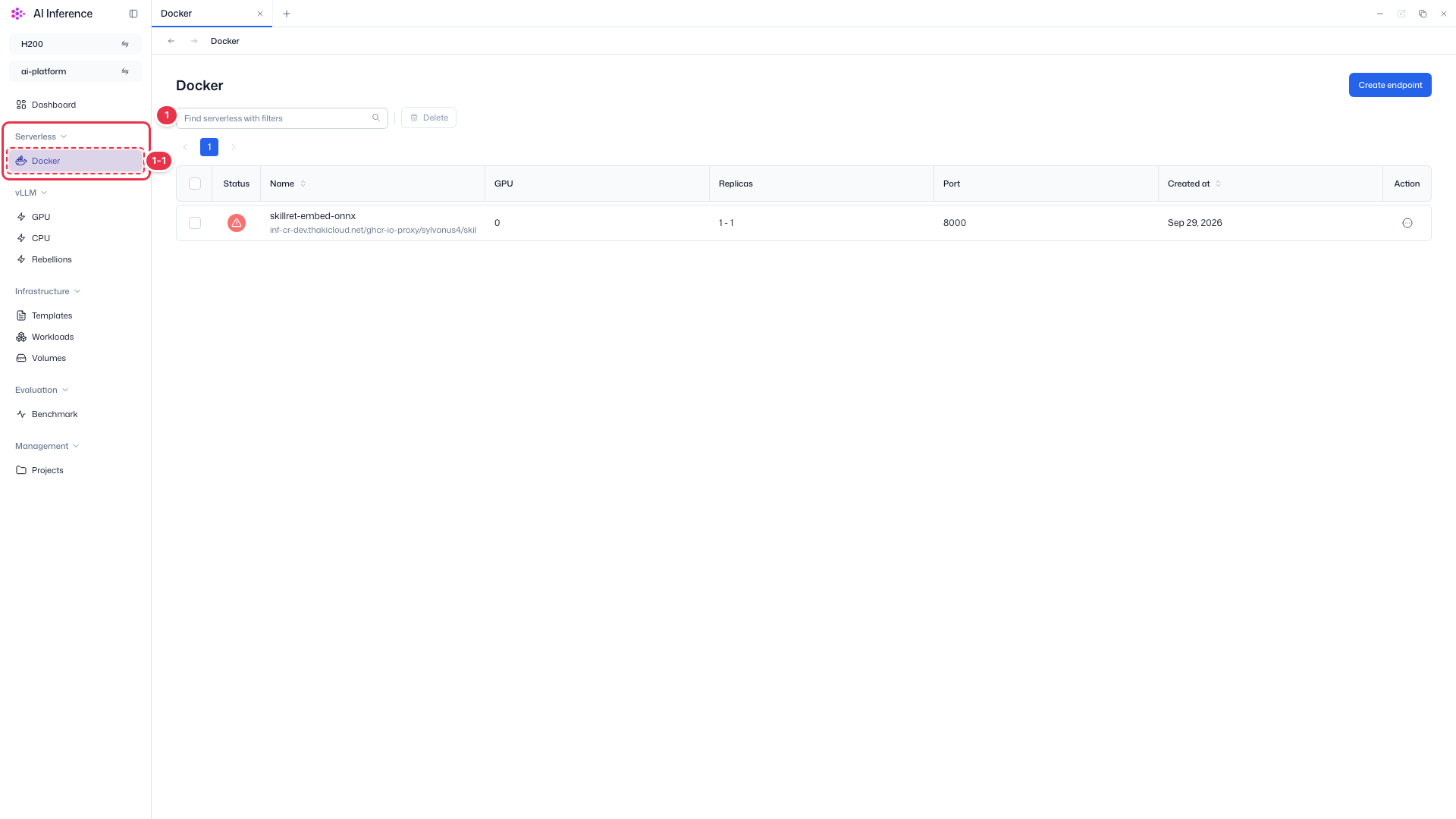
Task: Open skillret-embed-onnx endpoint name
Action: click(x=312, y=216)
